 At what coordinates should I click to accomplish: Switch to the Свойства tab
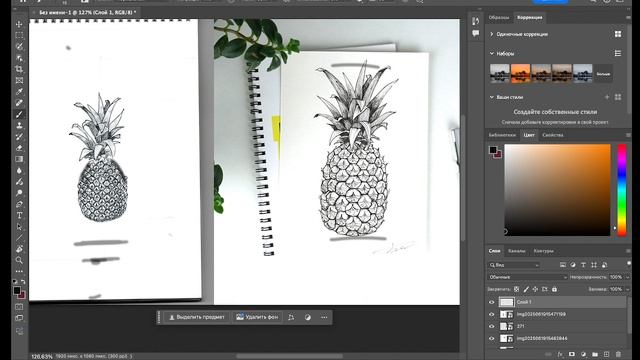(553, 135)
